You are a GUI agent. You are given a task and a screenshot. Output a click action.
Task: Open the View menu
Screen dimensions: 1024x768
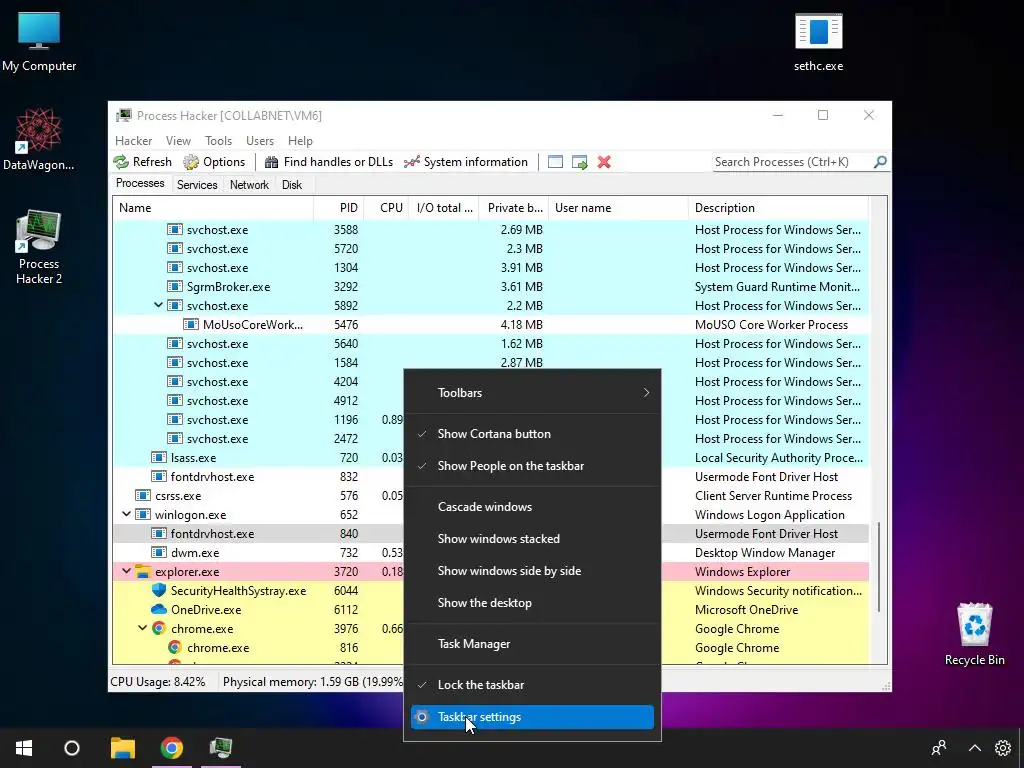(x=178, y=141)
